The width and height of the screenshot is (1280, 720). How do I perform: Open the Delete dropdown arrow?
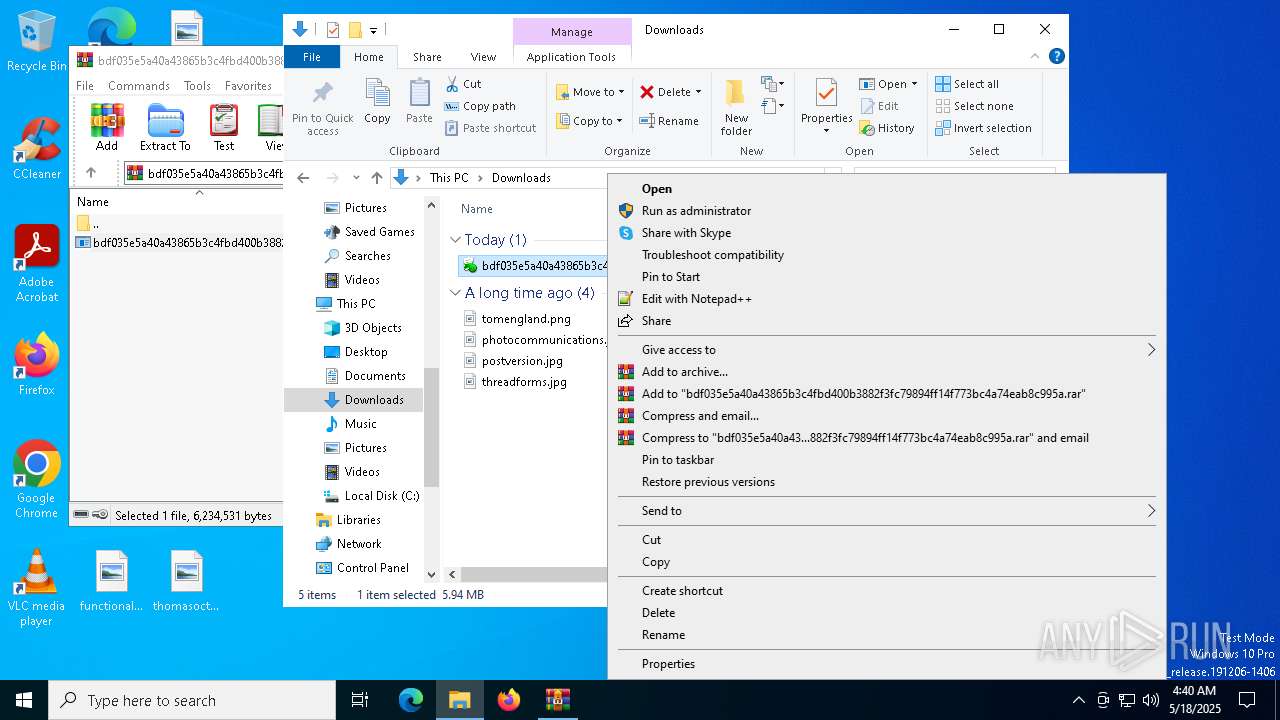click(698, 92)
